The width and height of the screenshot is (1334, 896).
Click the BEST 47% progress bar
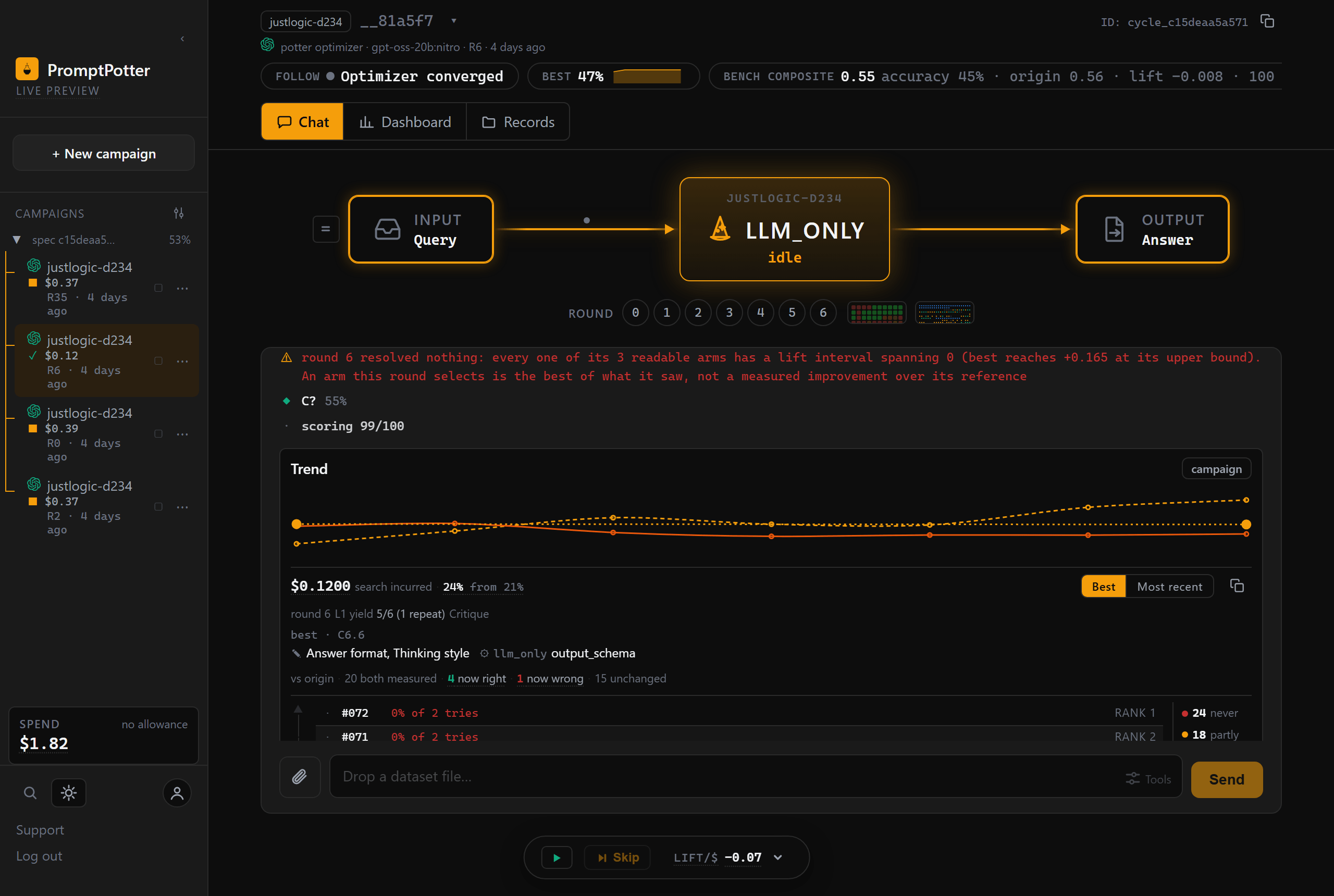tap(647, 76)
